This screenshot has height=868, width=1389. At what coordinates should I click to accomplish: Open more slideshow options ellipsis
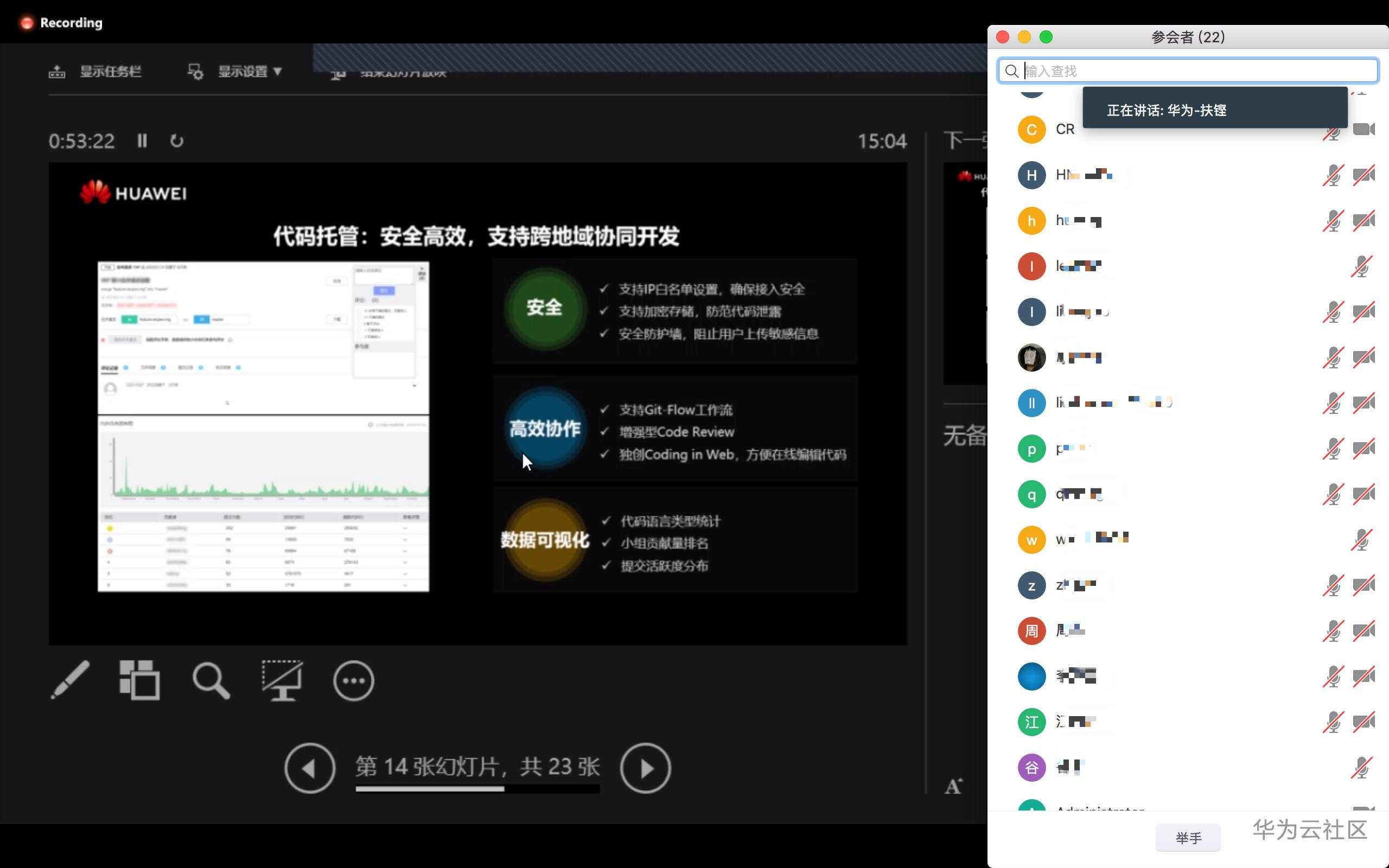pos(354,681)
